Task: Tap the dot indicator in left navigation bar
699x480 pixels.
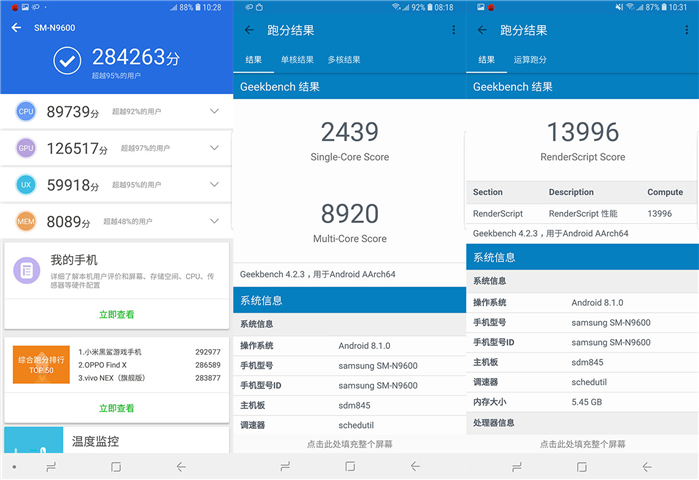Action: click(14, 467)
